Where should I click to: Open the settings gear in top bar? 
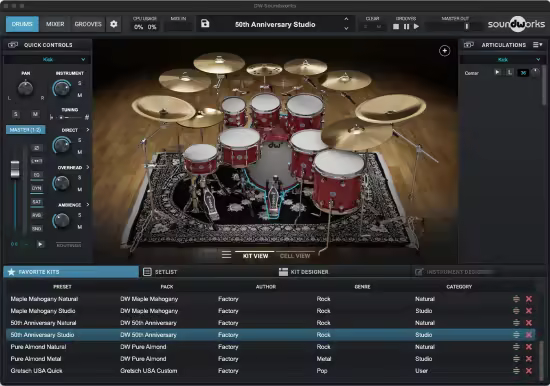coord(114,24)
